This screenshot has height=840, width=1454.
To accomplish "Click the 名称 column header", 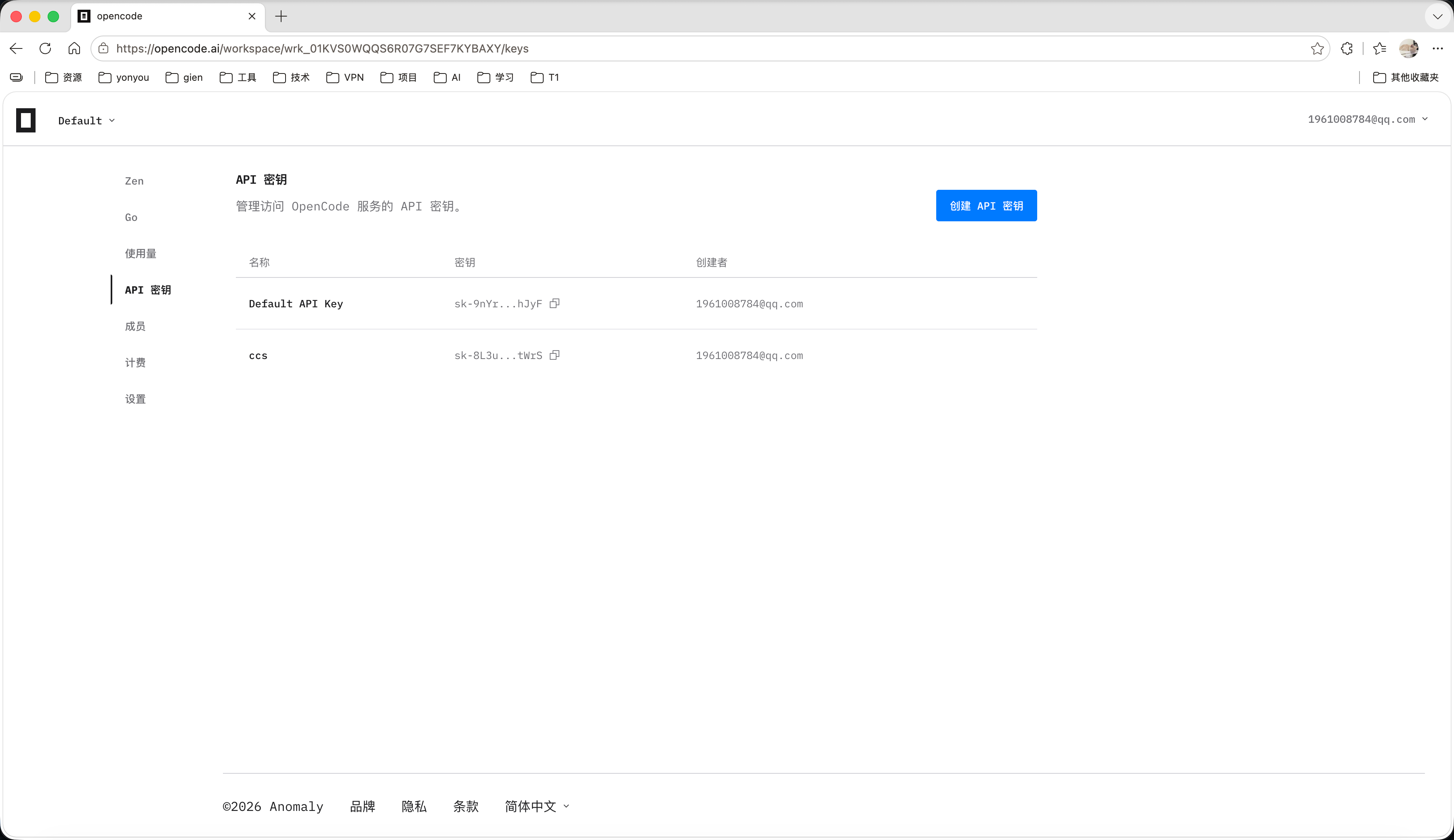I will 259,262.
